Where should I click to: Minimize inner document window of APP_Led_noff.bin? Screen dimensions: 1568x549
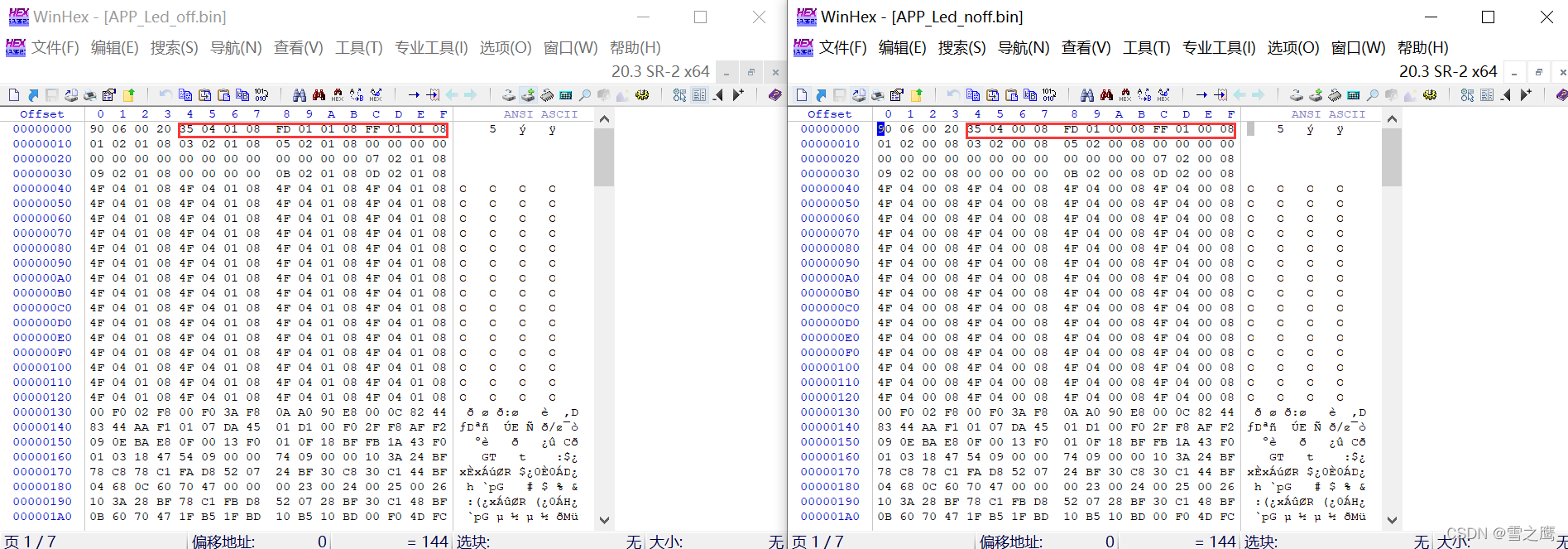point(1514,72)
